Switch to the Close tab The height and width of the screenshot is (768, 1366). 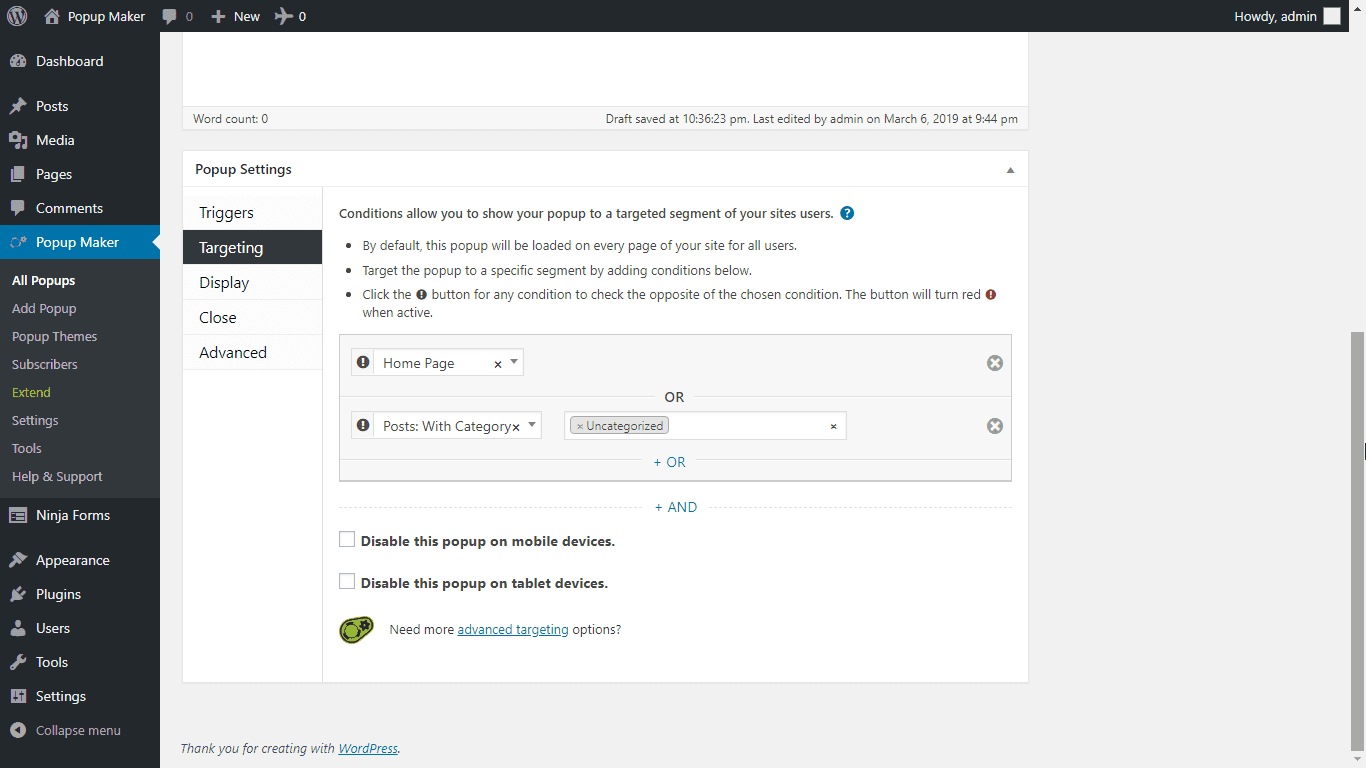pos(252,318)
